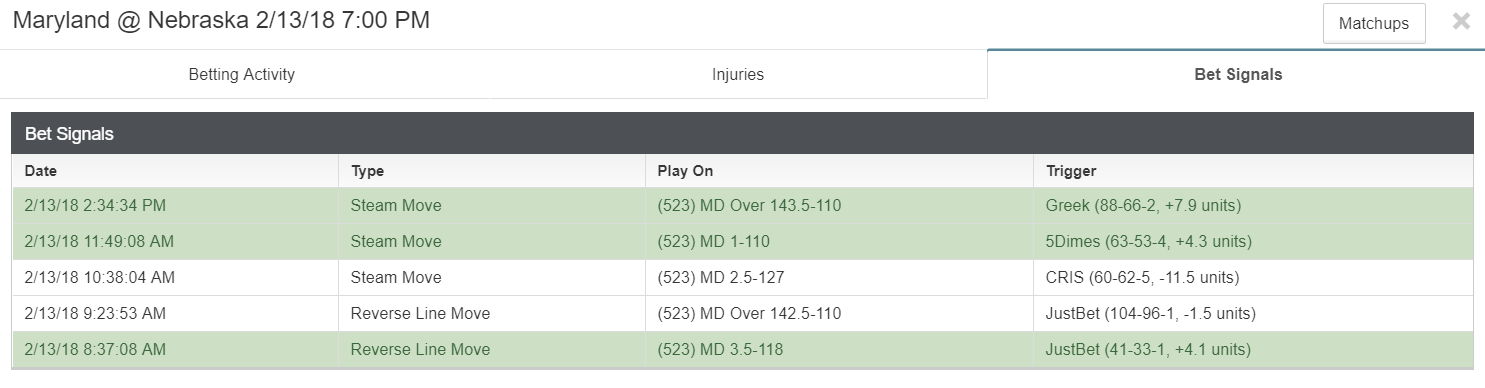Click the 5Dimes trigger entry

[x=1149, y=242]
